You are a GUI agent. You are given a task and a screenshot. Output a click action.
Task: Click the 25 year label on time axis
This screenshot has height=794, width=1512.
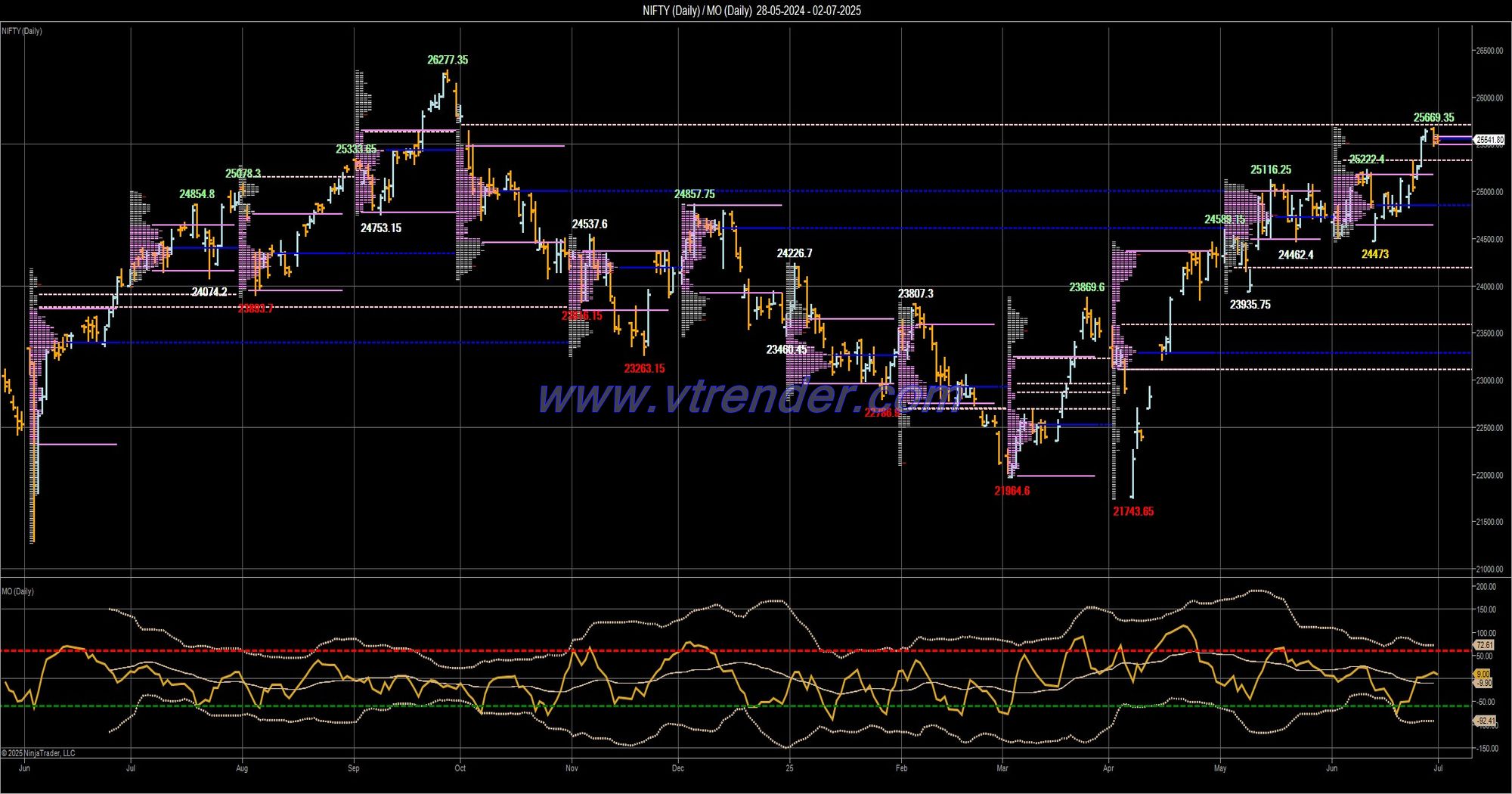(789, 768)
